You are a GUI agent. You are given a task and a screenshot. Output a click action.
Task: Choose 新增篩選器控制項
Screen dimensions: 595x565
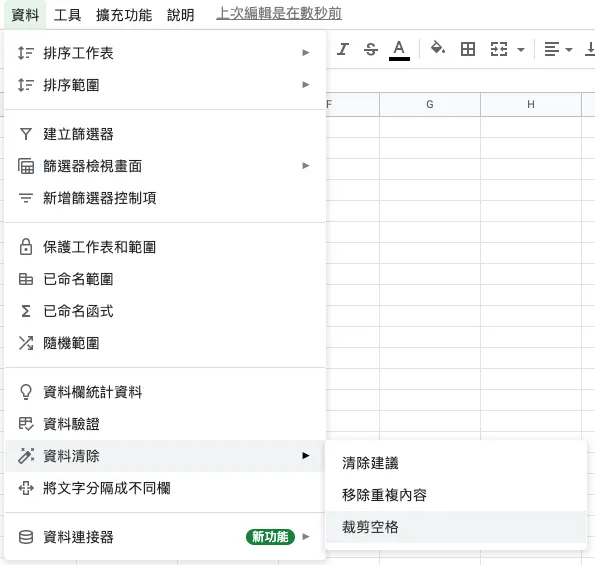(165, 198)
